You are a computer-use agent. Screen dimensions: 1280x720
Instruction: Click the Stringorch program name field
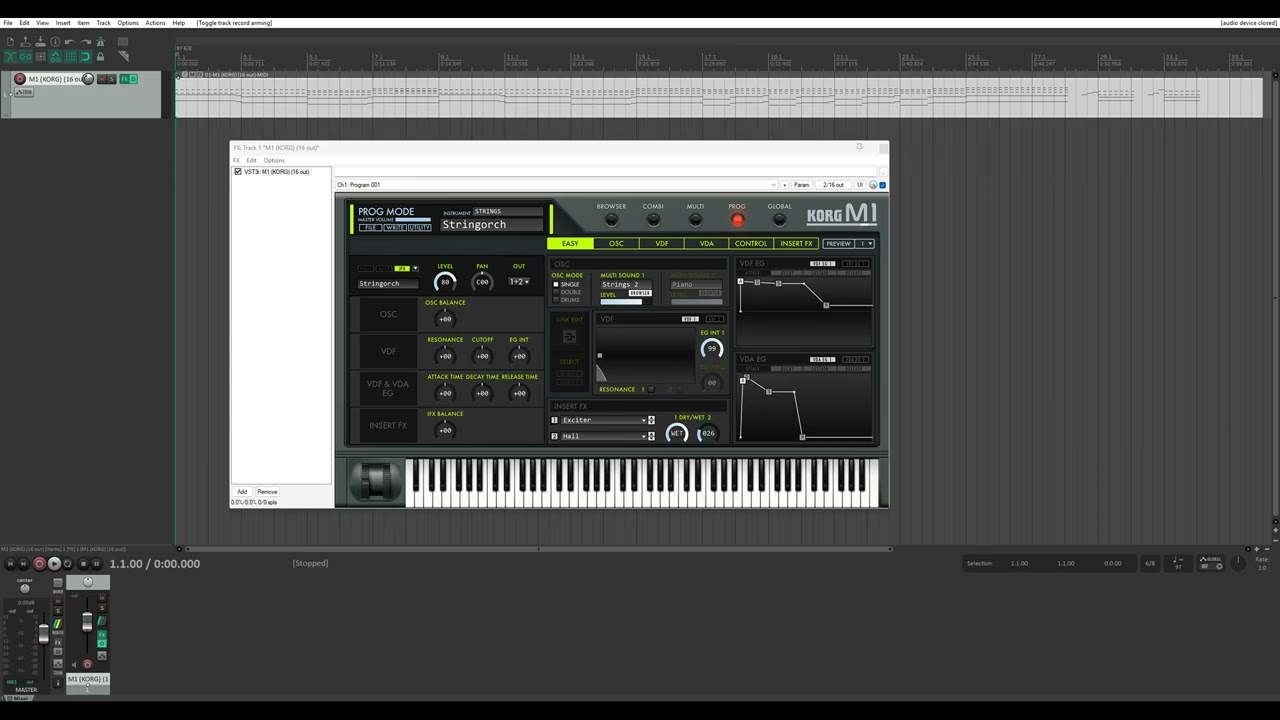coord(491,225)
